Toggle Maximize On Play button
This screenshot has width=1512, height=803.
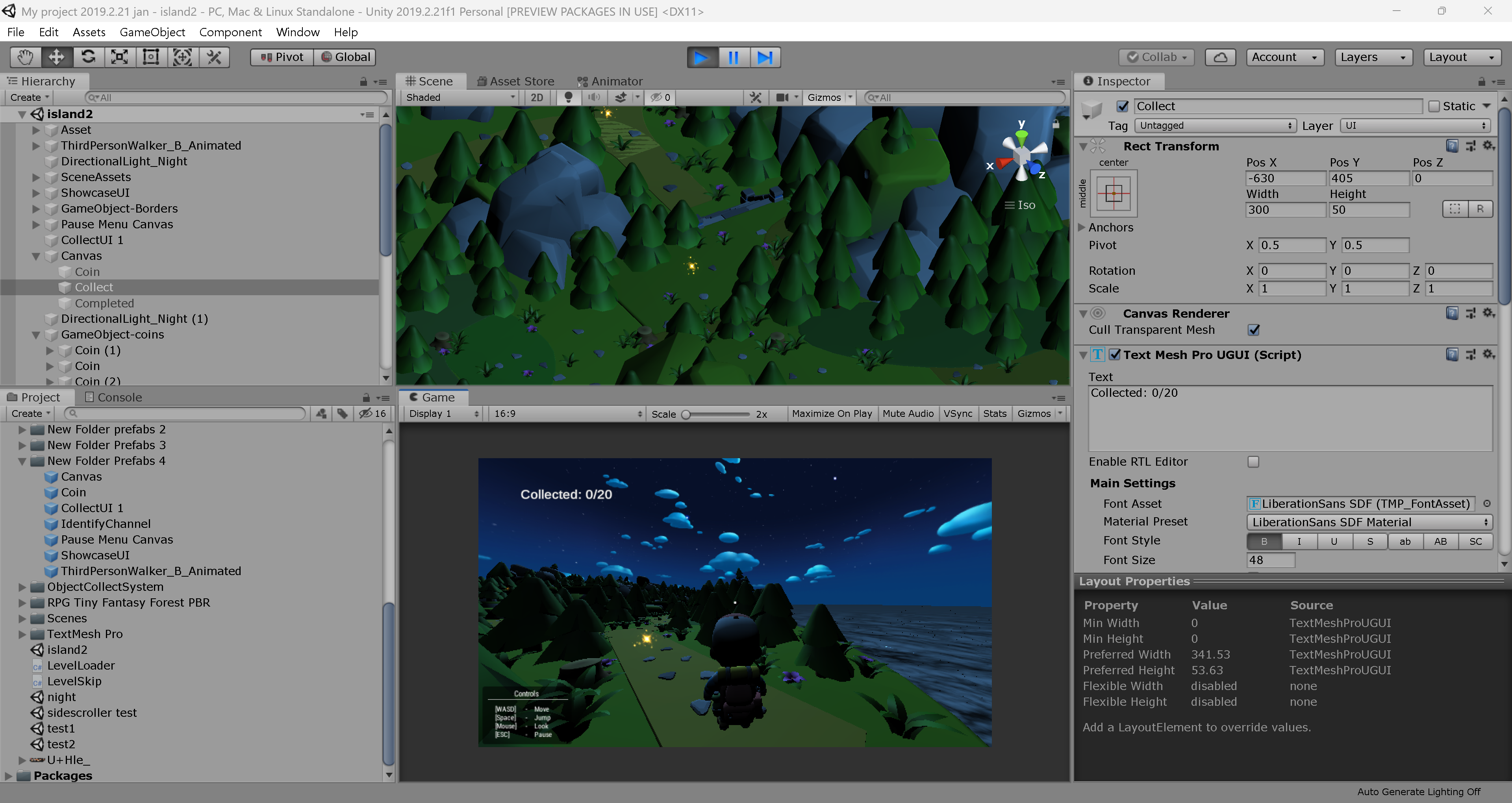(x=832, y=413)
